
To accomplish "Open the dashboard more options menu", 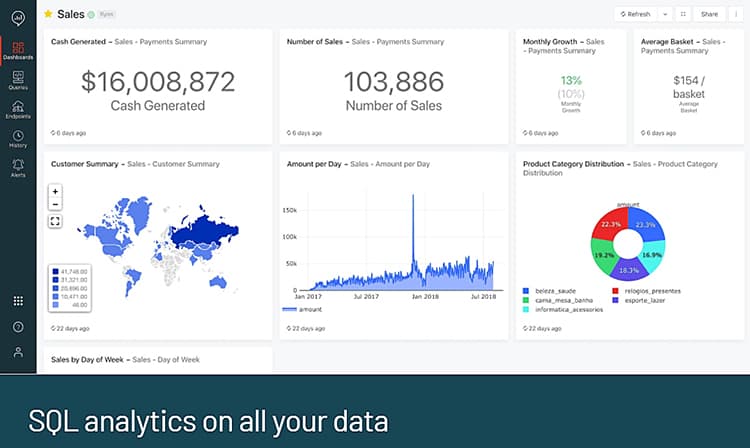I will [x=734, y=14].
